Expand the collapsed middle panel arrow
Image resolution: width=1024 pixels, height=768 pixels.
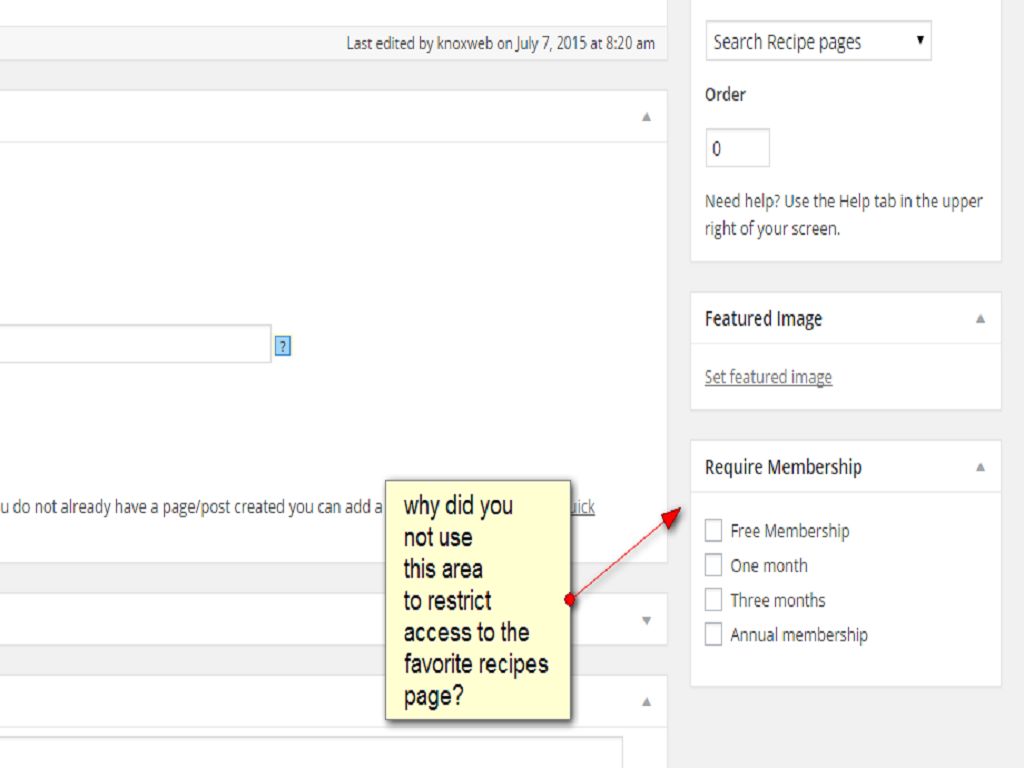(646, 620)
